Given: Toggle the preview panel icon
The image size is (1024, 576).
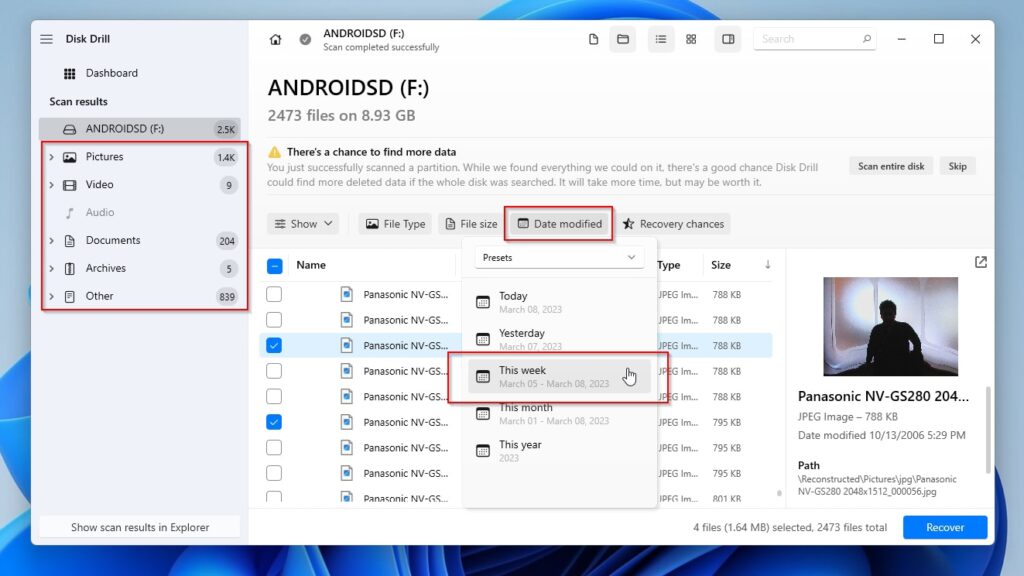Looking at the screenshot, I should click(x=728, y=39).
